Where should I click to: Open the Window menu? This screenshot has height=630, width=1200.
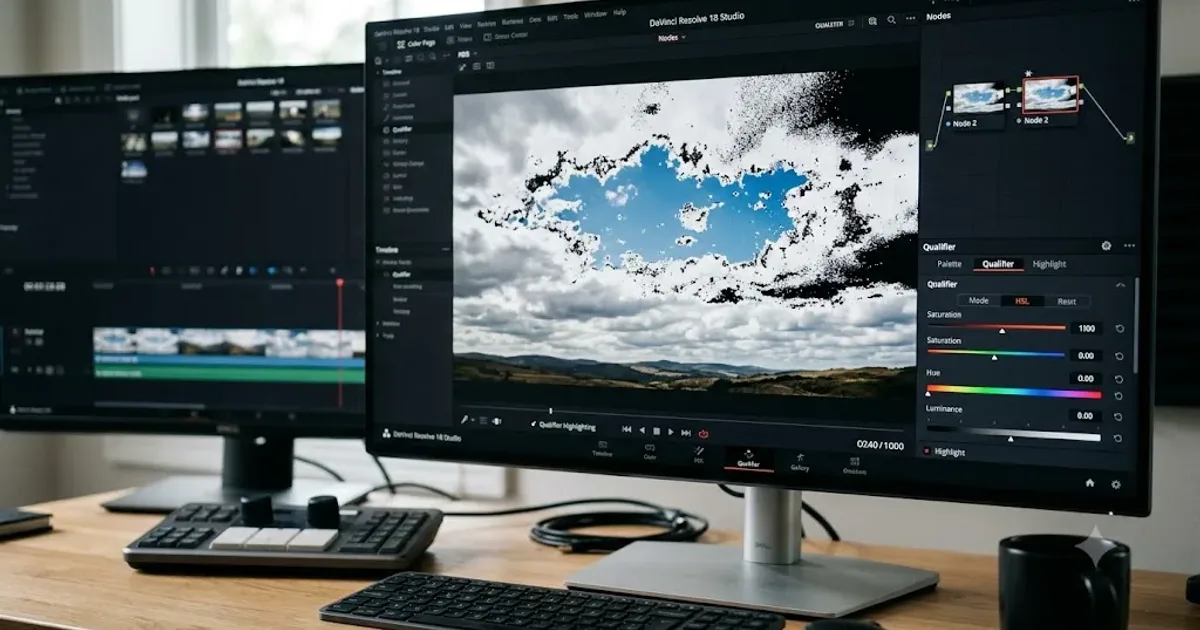[595, 14]
